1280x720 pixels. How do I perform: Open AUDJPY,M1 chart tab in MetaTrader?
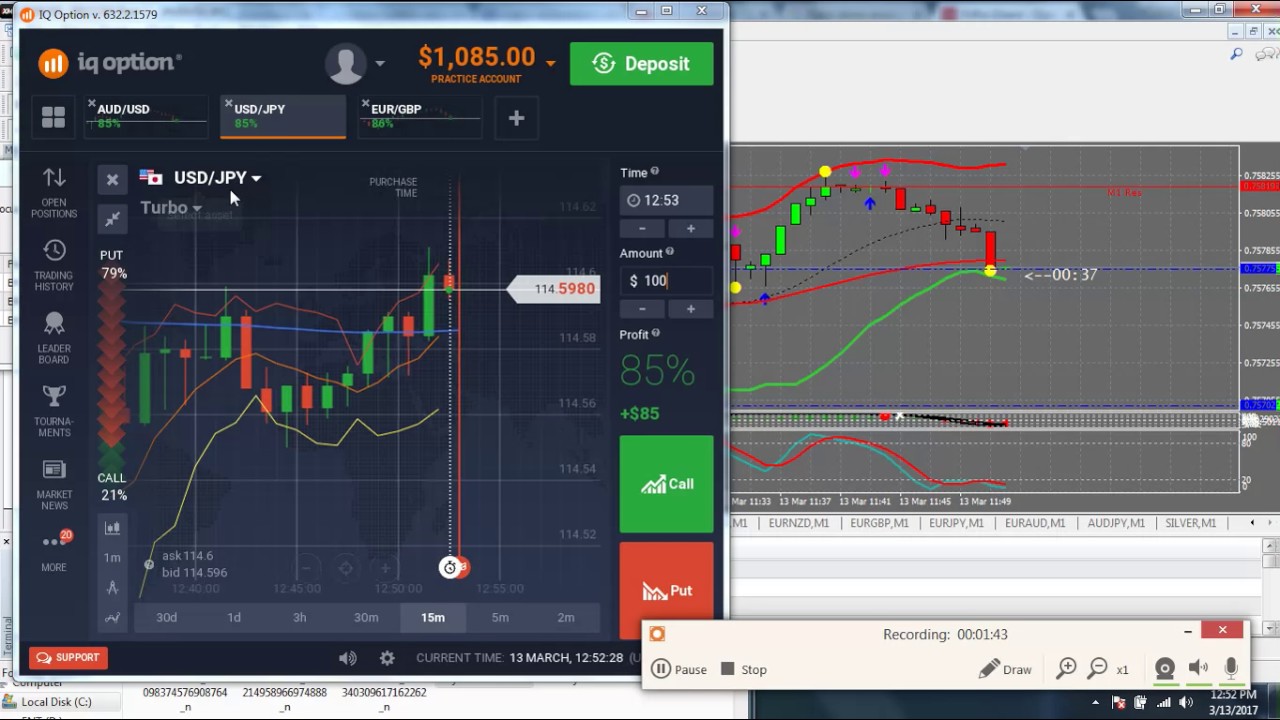(1116, 523)
